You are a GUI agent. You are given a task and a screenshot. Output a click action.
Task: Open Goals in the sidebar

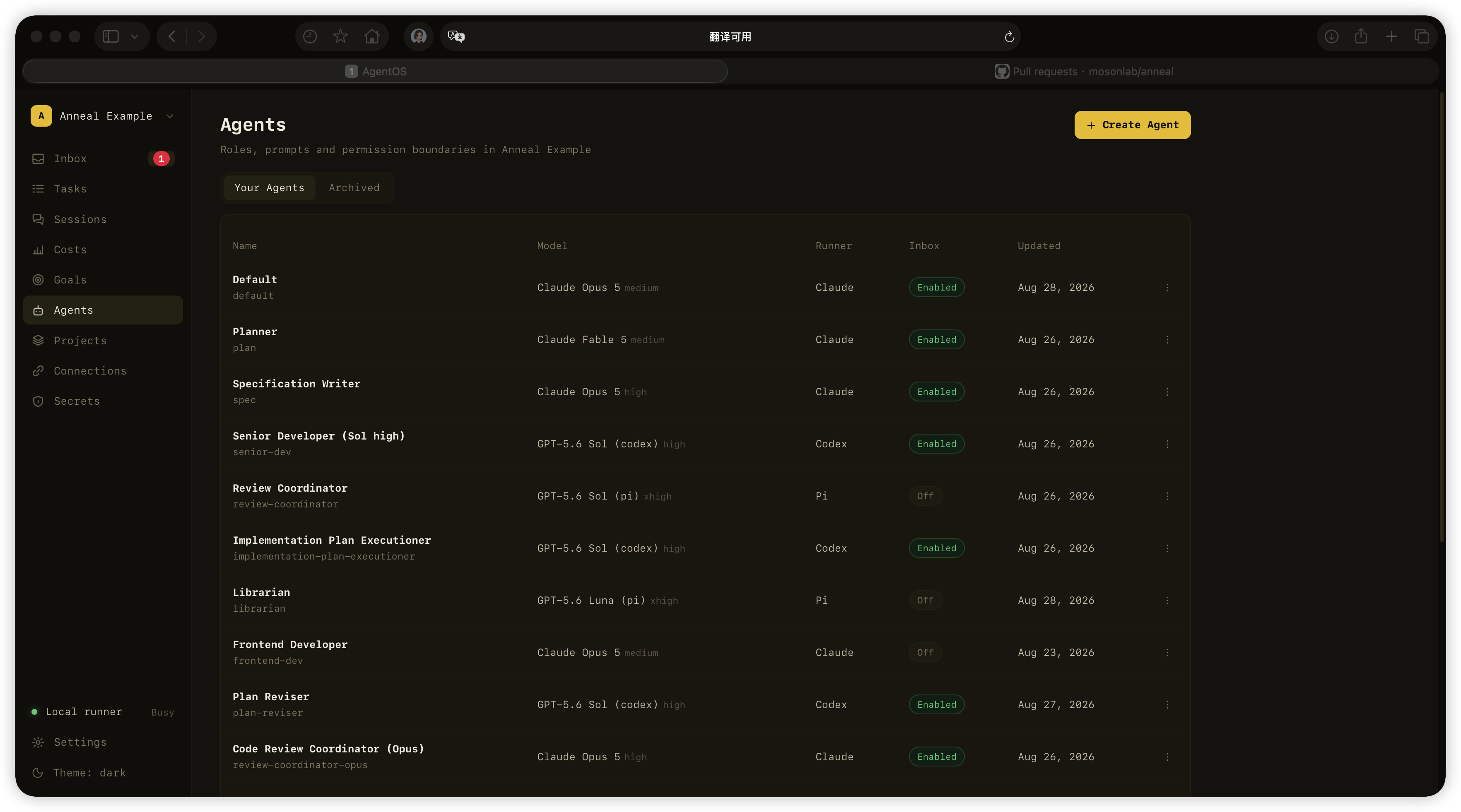point(103,280)
